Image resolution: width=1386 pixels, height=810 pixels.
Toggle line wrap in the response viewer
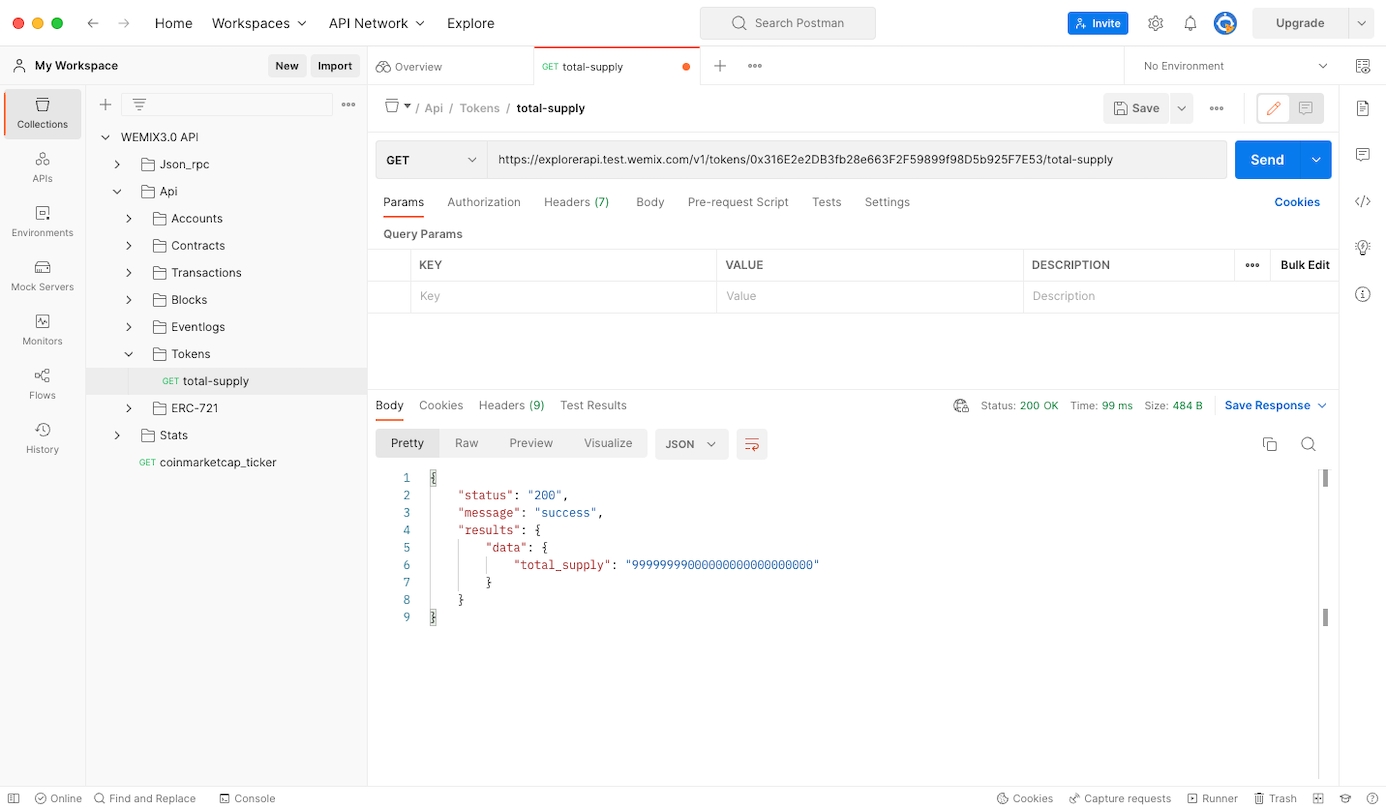[752, 444]
